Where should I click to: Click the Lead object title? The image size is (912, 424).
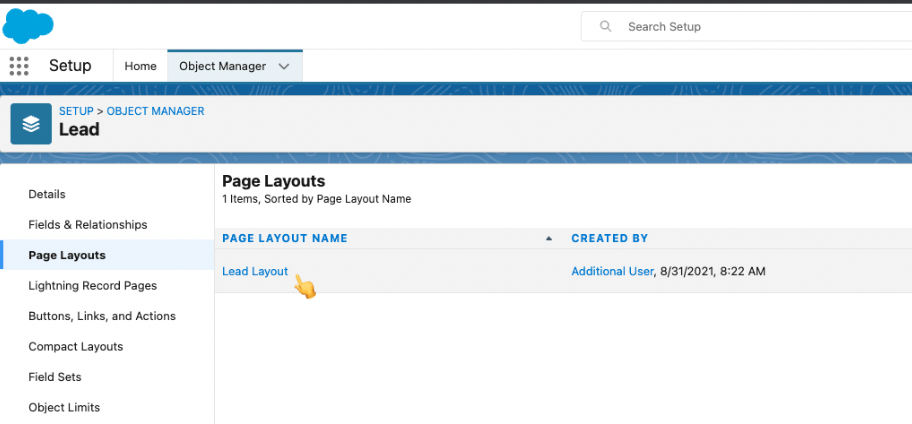(x=79, y=129)
